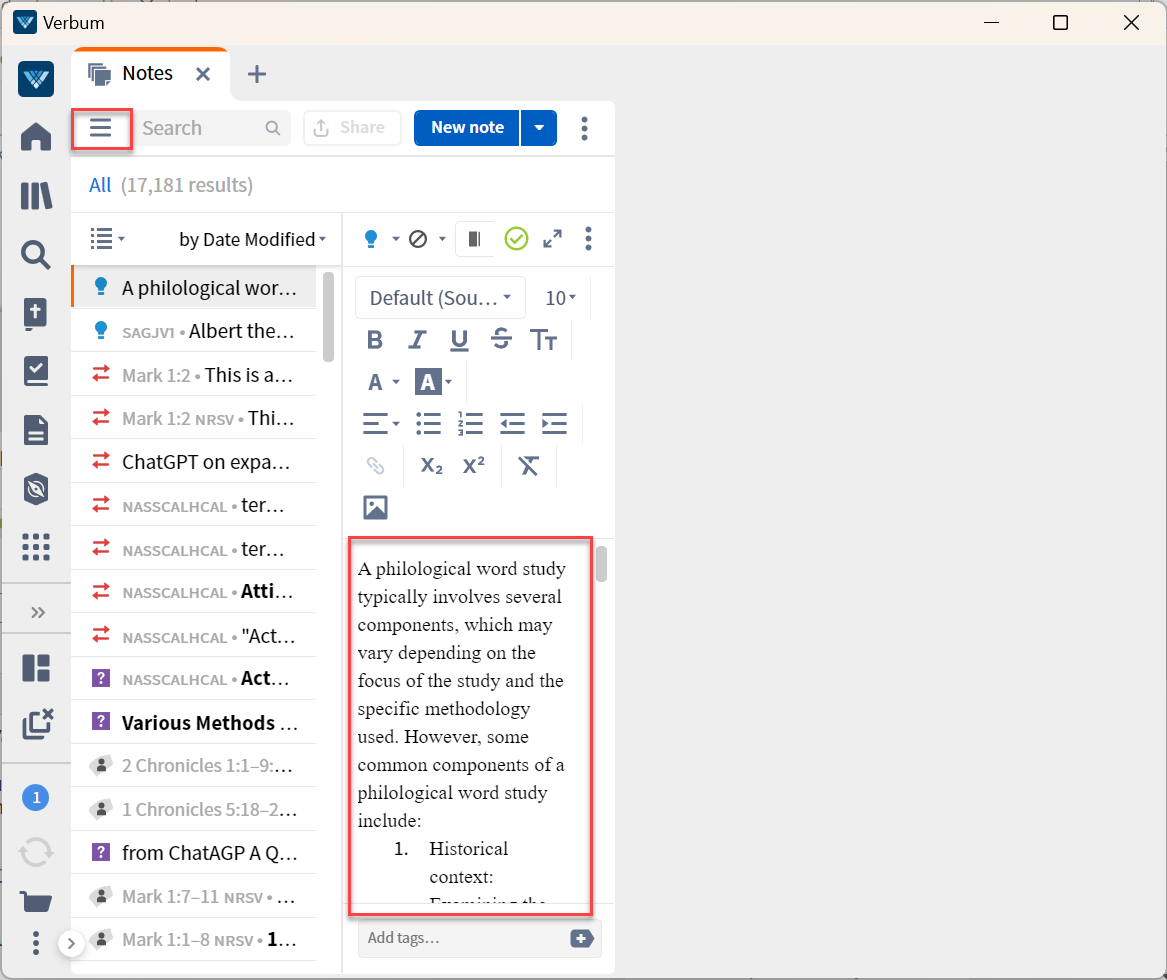1167x980 pixels.
Task: Click the Share button
Action: [x=352, y=127]
